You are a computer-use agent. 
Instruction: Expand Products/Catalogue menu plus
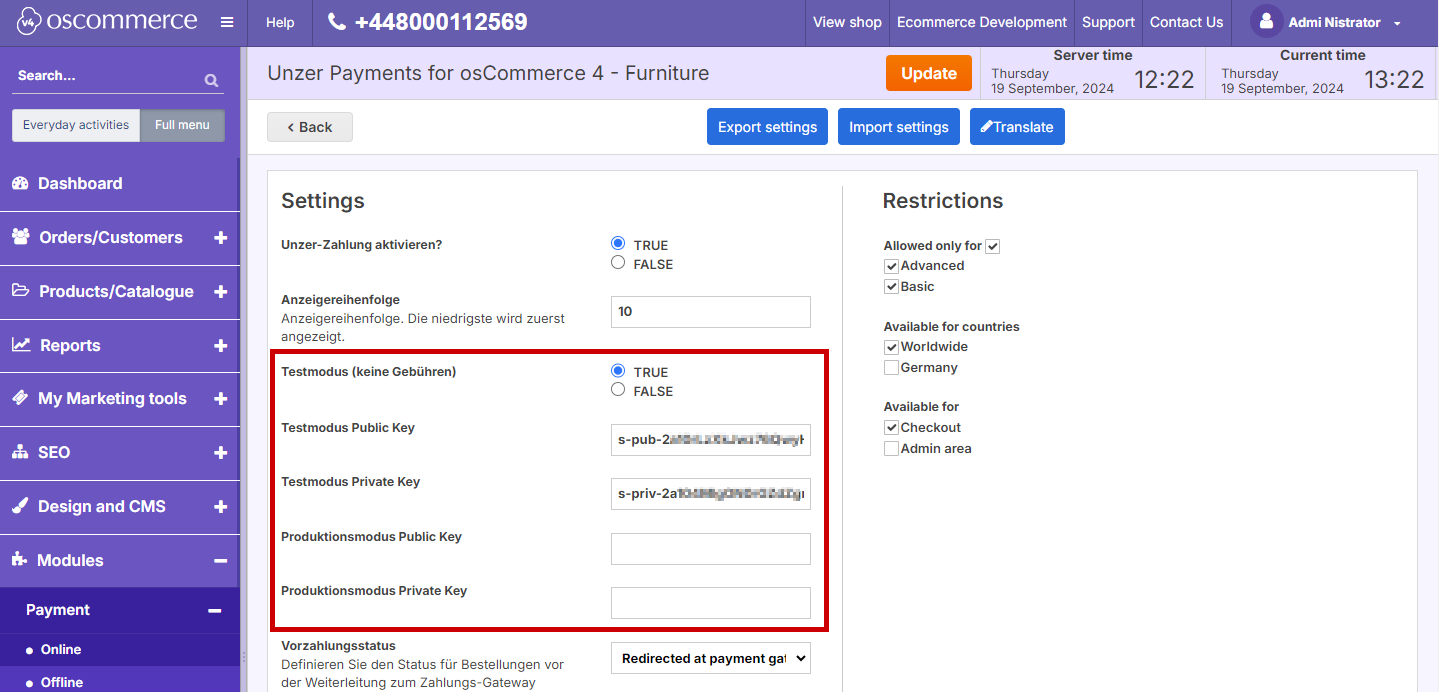pos(220,292)
